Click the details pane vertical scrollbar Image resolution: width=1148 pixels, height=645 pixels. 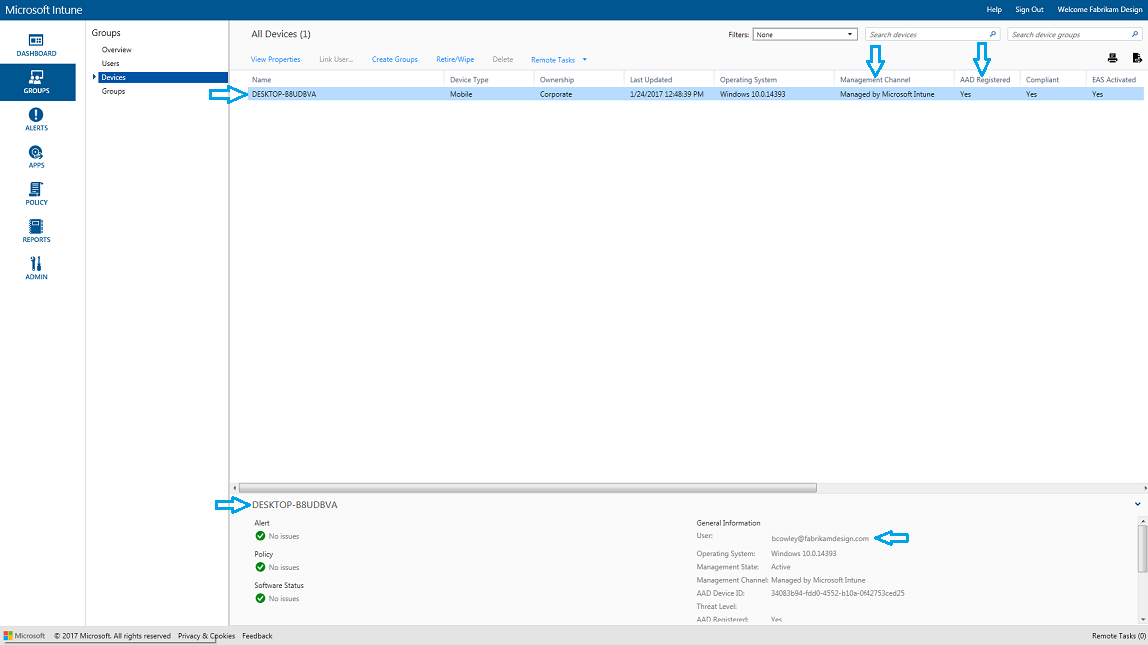[x=1142, y=549]
